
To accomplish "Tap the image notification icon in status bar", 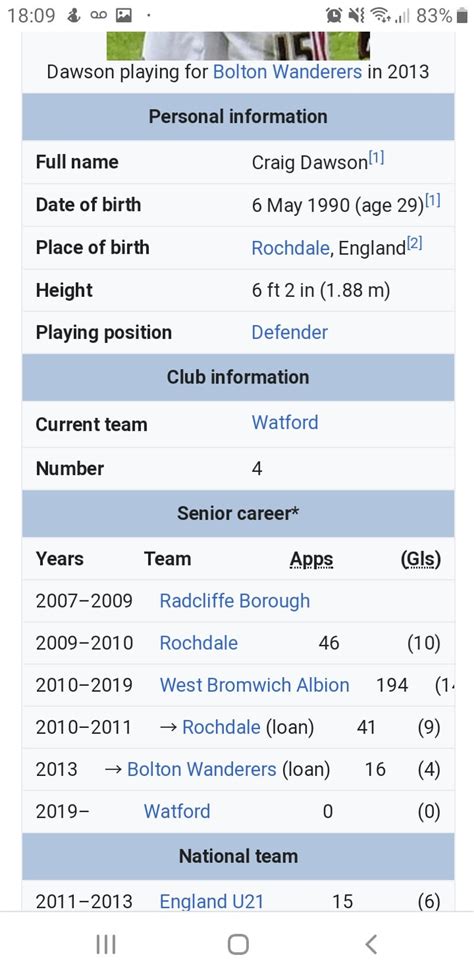I will pyautogui.click(x=124, y=16).
